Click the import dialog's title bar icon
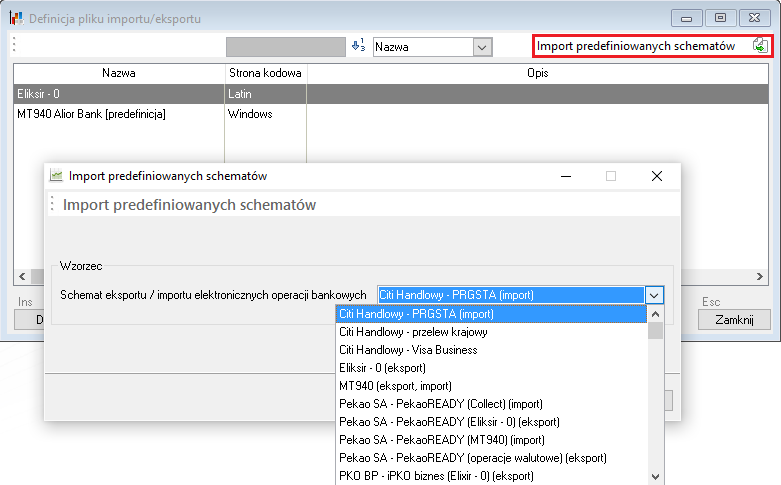 click(56, 176)
